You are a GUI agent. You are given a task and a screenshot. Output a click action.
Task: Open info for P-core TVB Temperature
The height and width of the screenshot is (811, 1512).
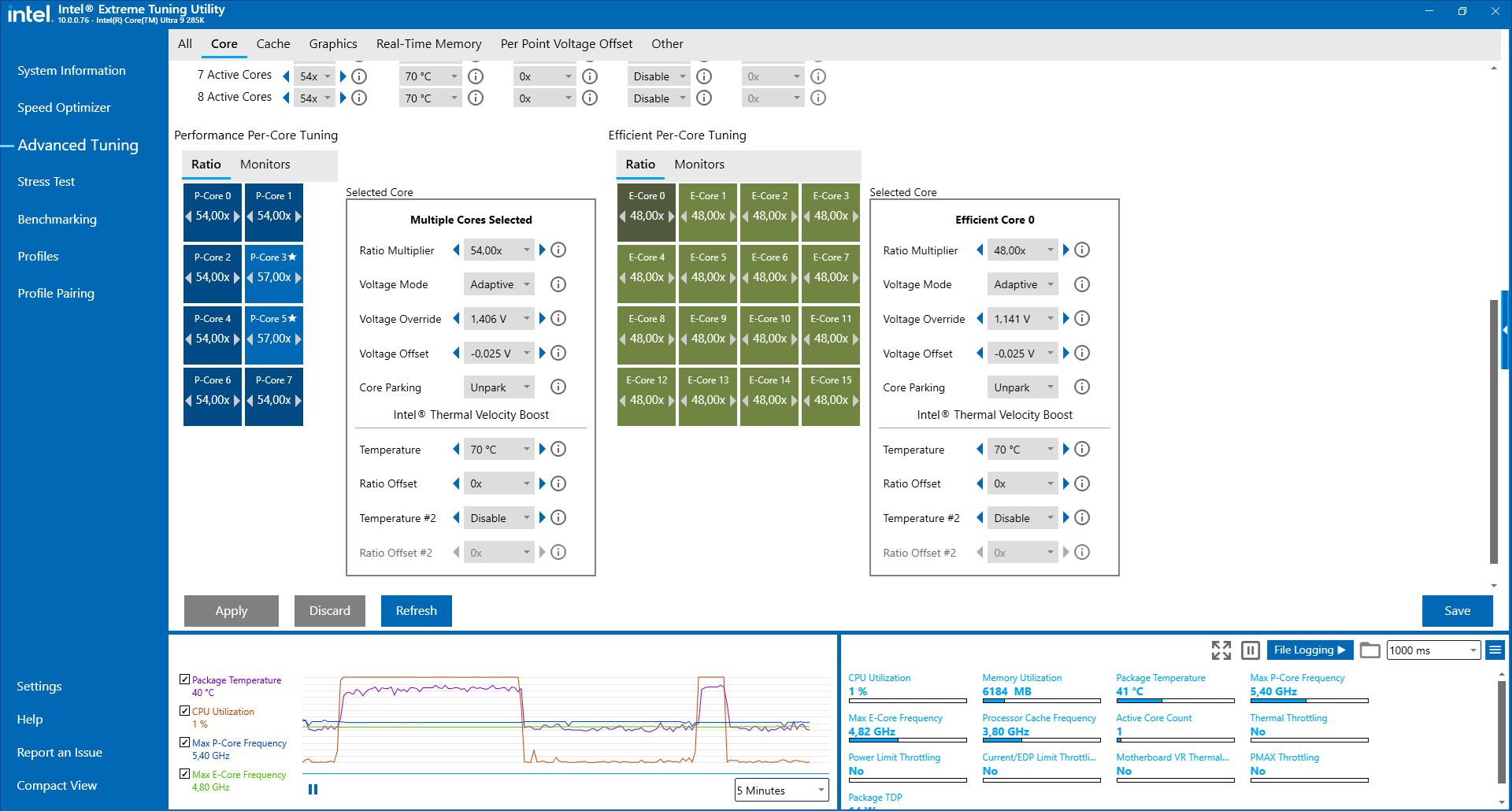pos(558,449)
